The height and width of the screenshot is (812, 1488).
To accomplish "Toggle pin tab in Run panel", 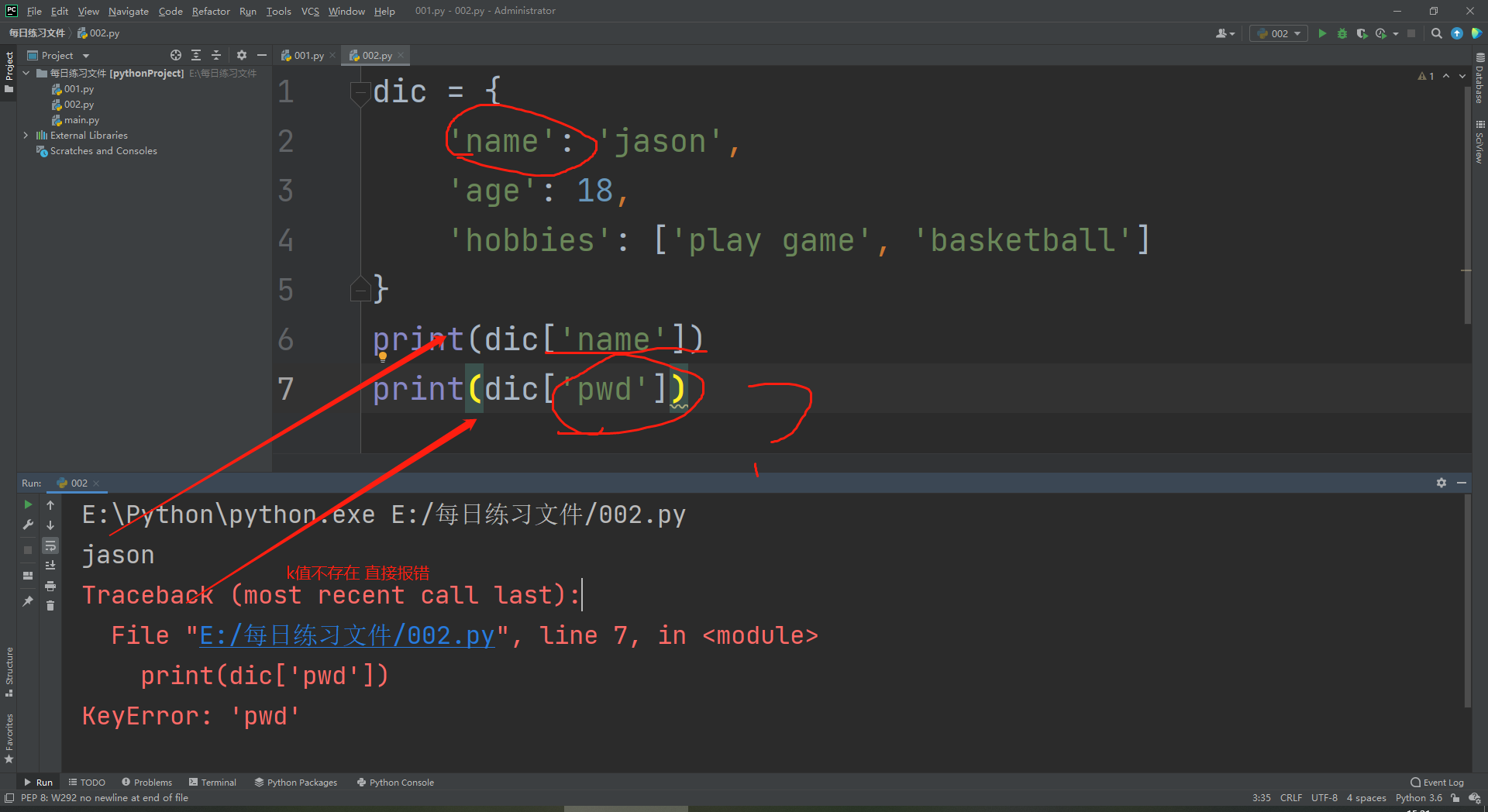I will (28, 600).
